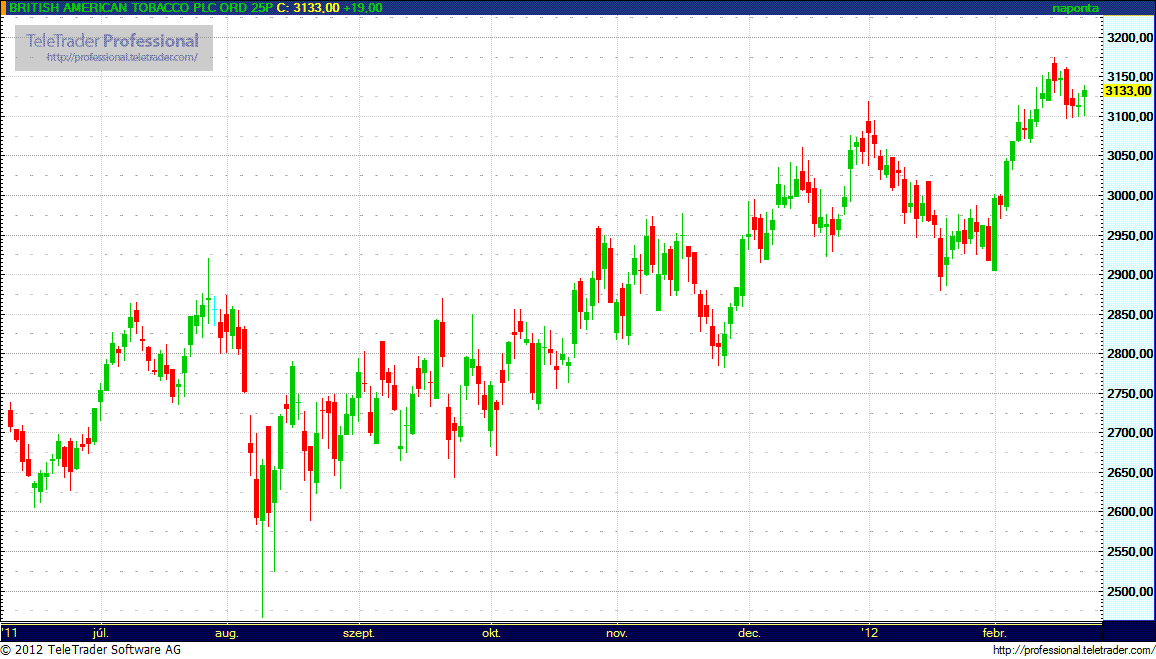
Task: Click the naponta interval label
Action: coord(1076,8)
